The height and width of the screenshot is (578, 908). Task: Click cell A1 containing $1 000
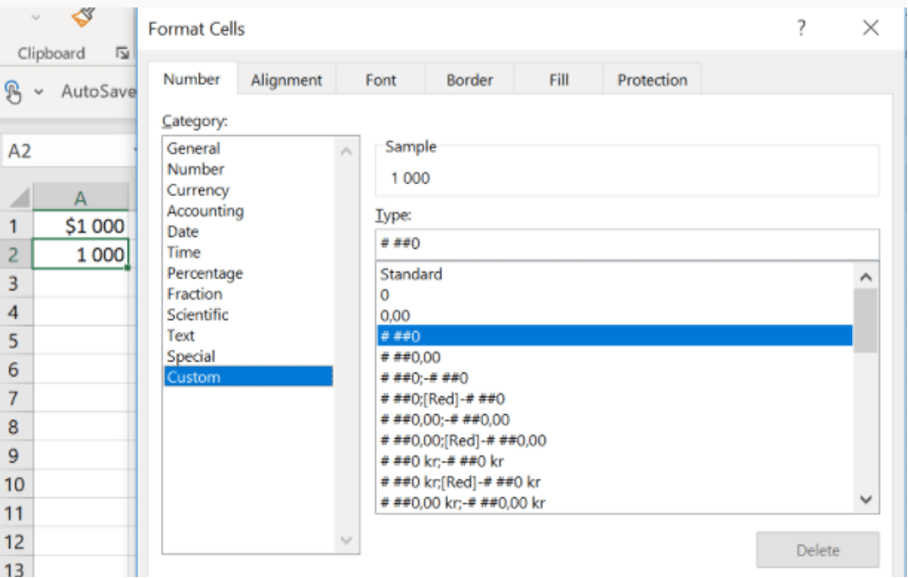click(x=81, y=226)
